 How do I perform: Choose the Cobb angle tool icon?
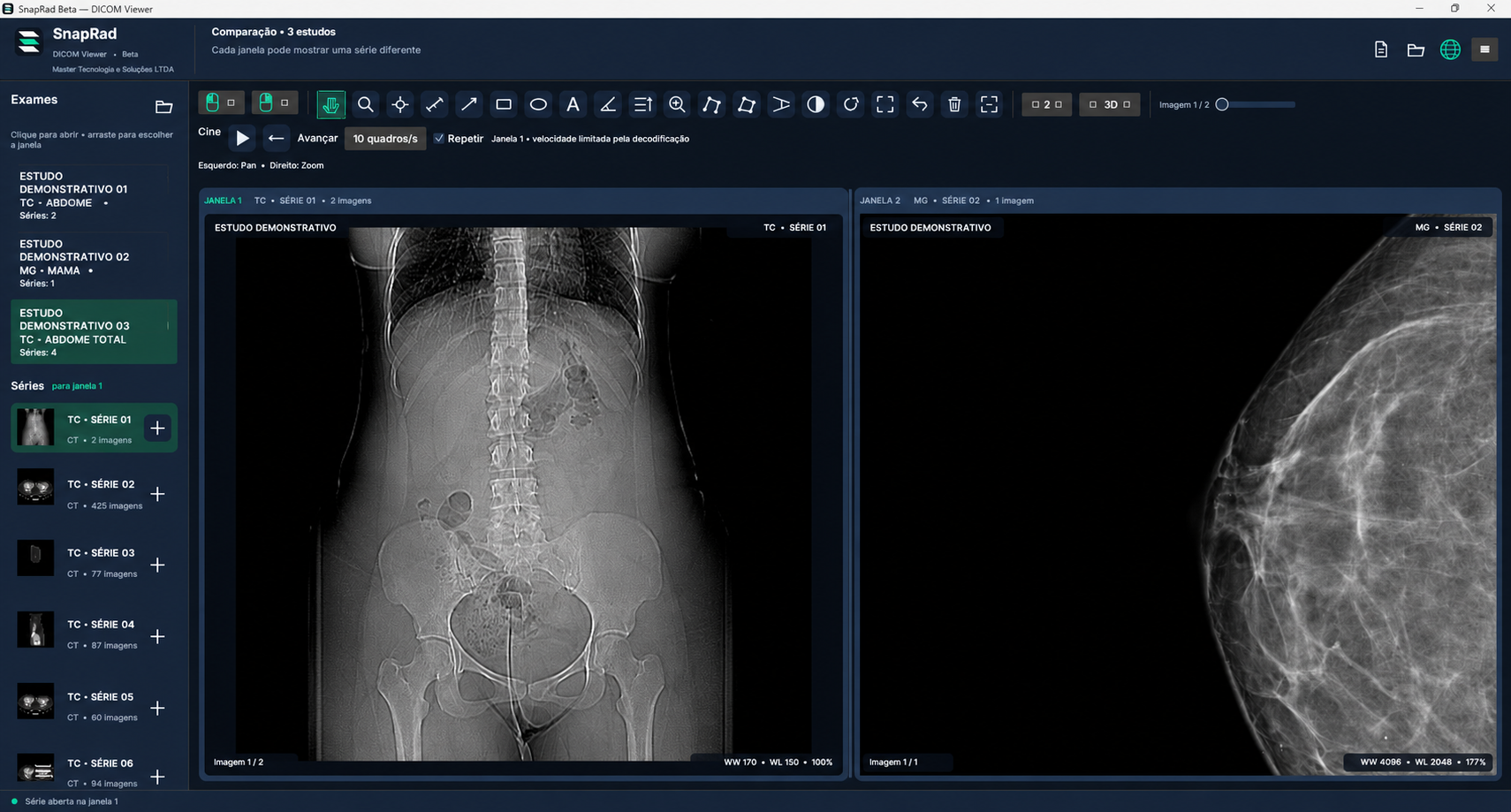(781, 104)
